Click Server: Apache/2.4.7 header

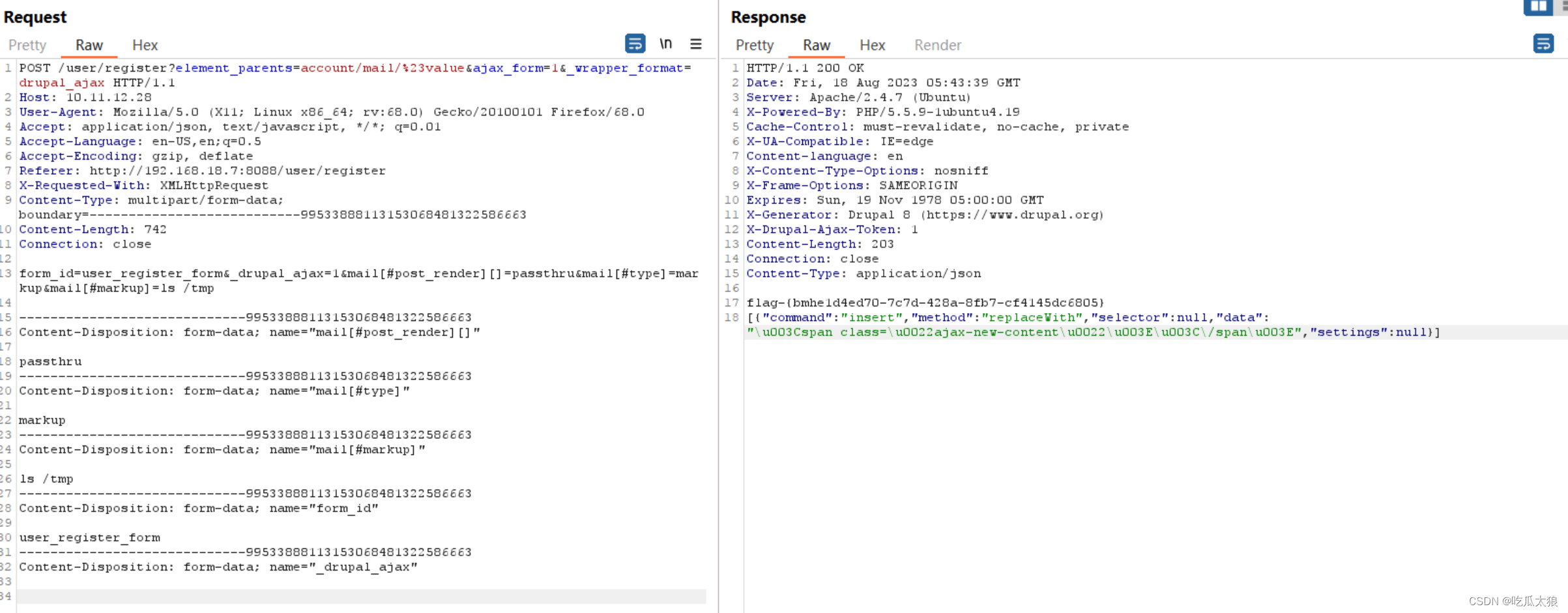pos(858,97)
